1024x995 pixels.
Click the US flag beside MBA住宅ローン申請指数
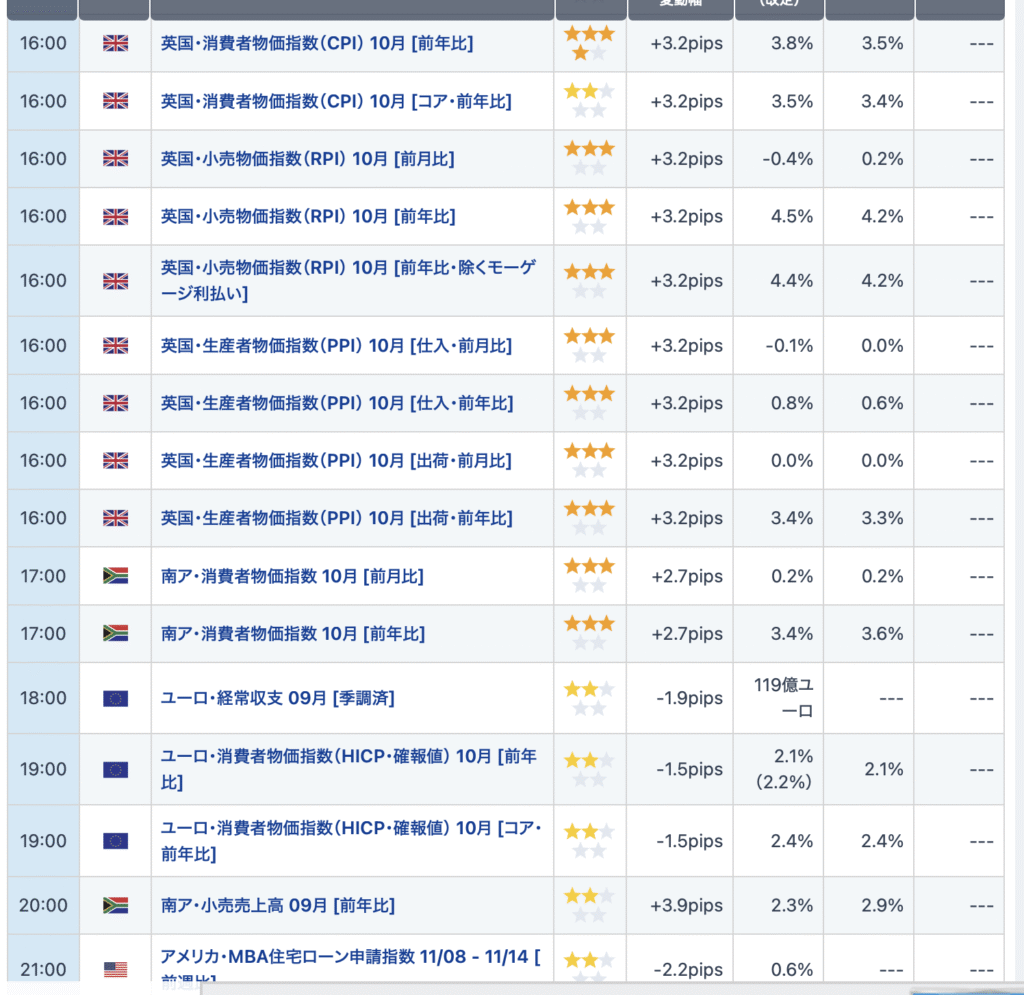pyautogui.click(x=115, y=969)
